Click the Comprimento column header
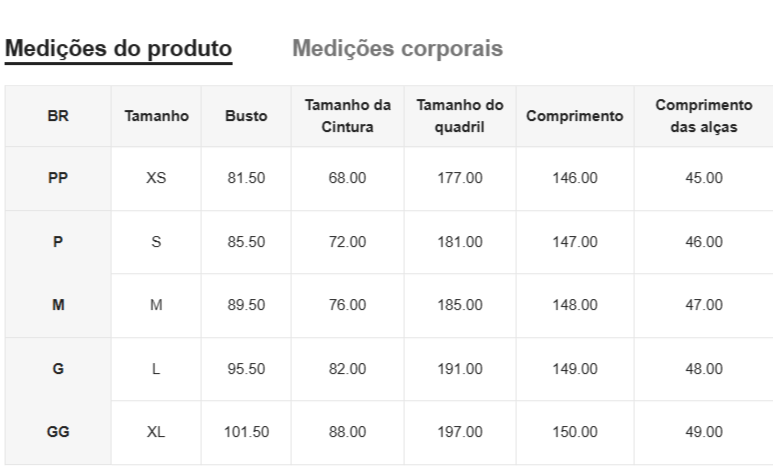 click(574, 116)
